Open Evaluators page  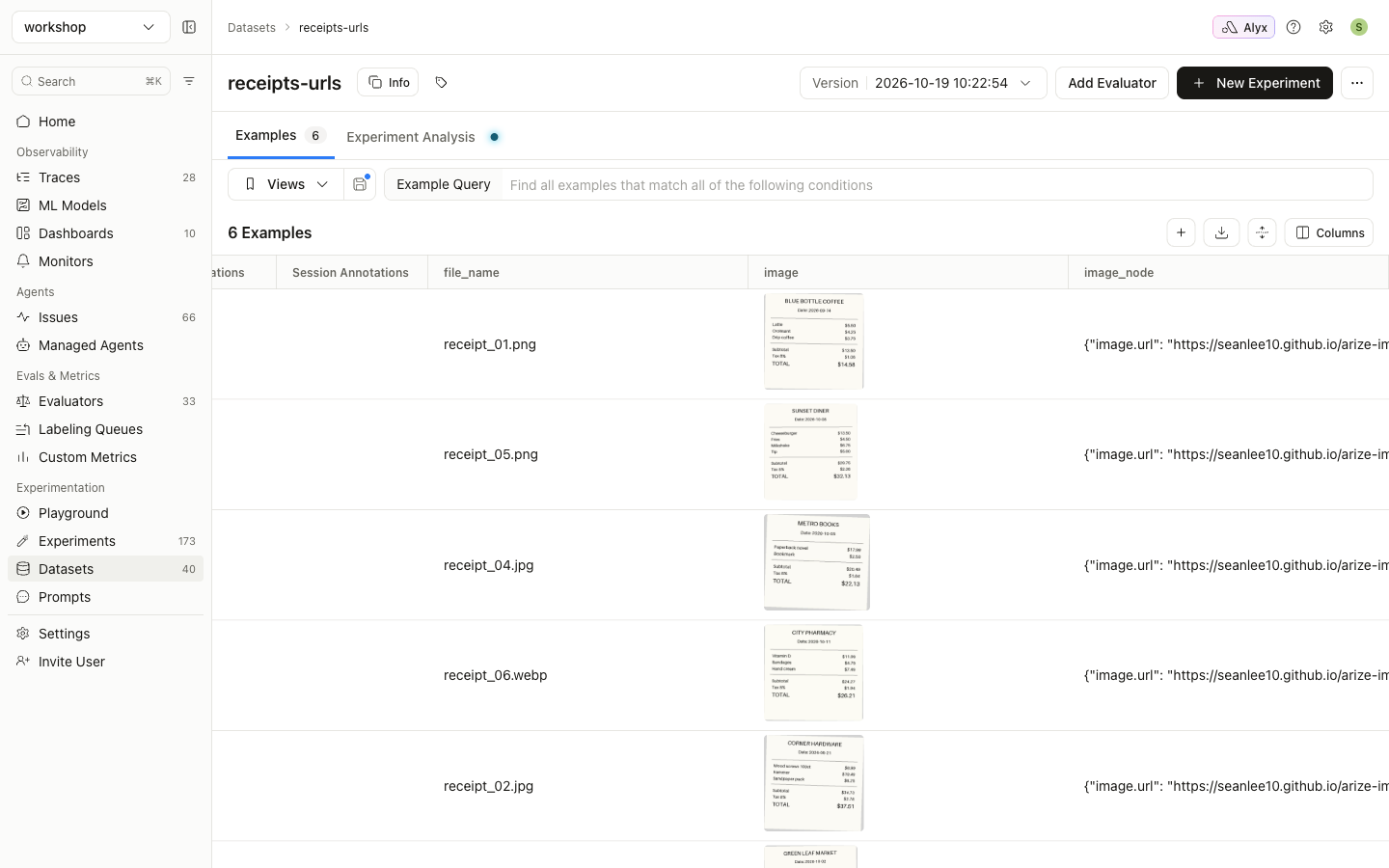pos(106,401)
